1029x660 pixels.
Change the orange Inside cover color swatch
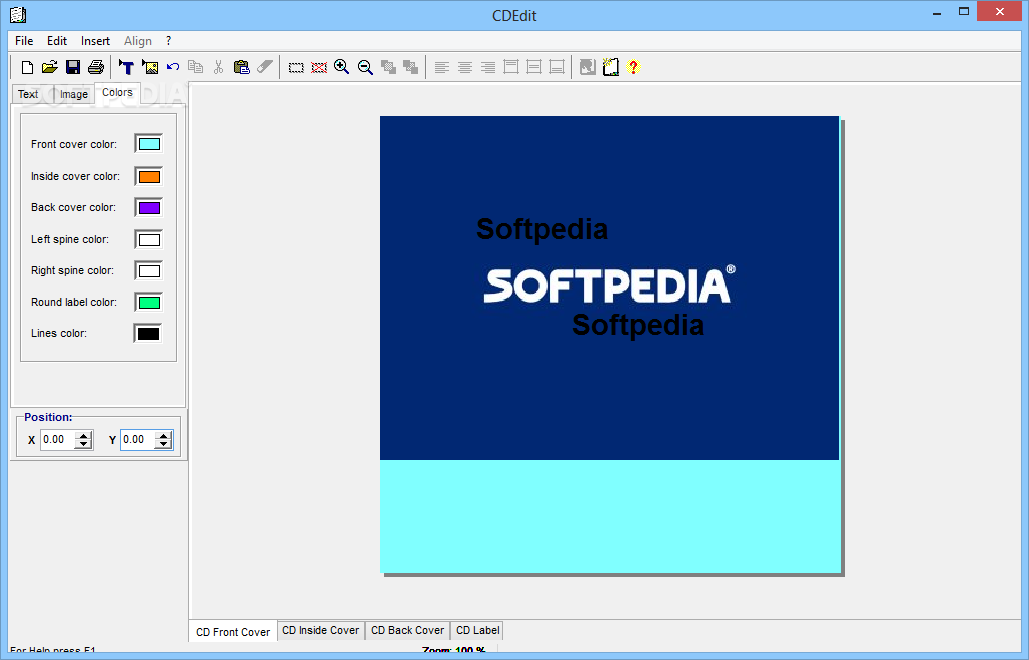(149, 176)
